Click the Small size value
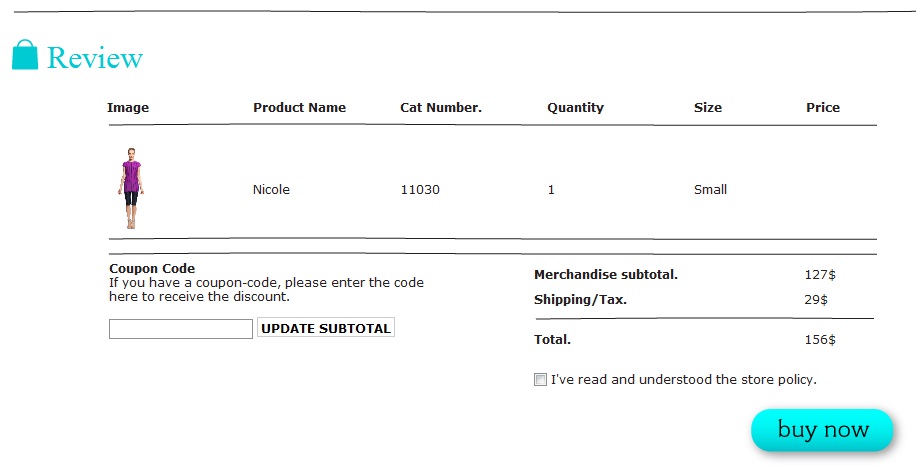Screen dimensions: 916x474 coord(710,189)
